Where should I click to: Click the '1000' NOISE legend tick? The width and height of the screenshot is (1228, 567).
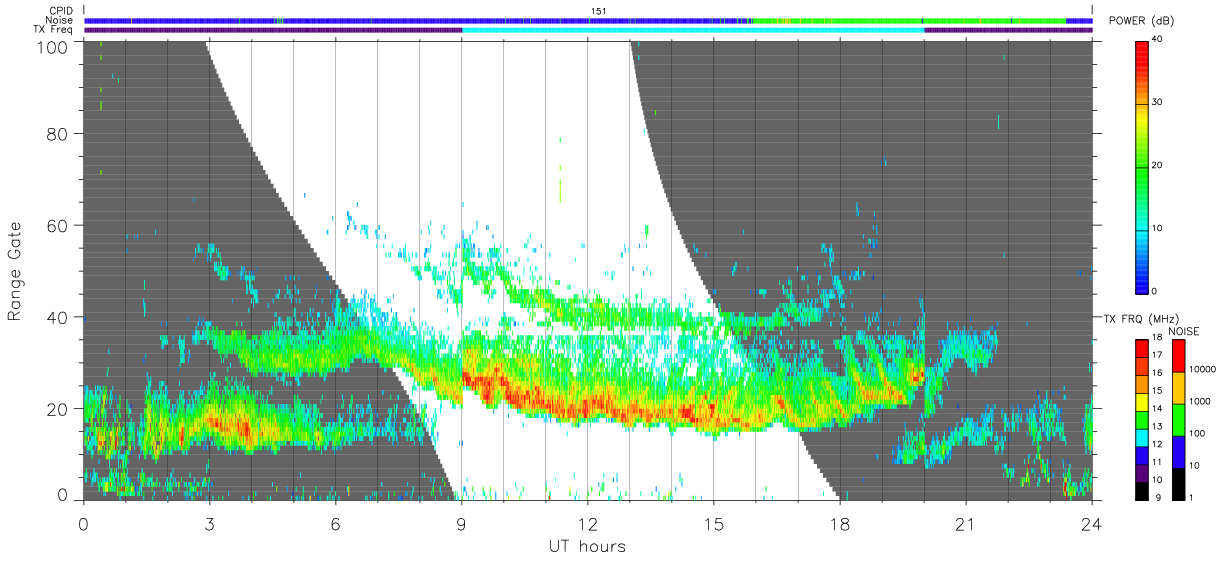pyautogui.click(x=1201, y=401)
